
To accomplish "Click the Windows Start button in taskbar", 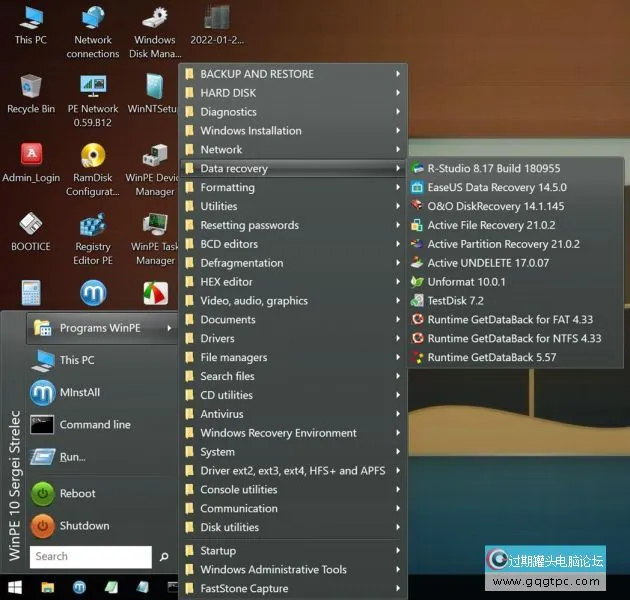I will pos(15,588).
